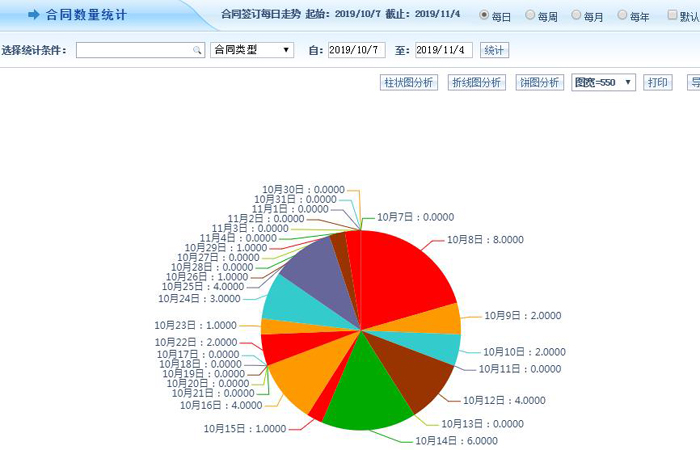Switch to 柱状图分析 bar chart view
700x450 pixels.
point(409,82)
